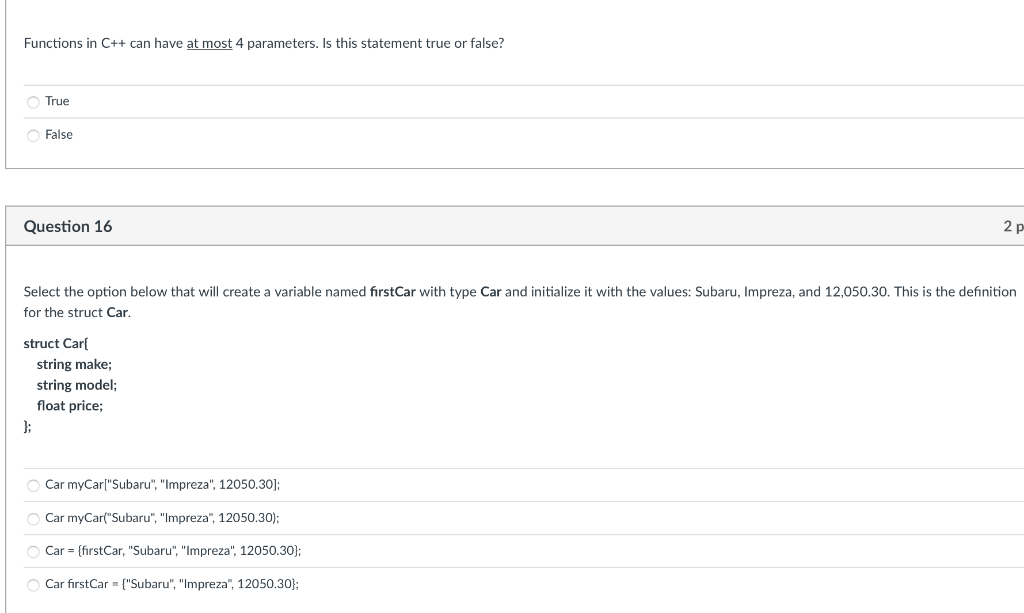Click the "True" answer label text

point(57,101)
